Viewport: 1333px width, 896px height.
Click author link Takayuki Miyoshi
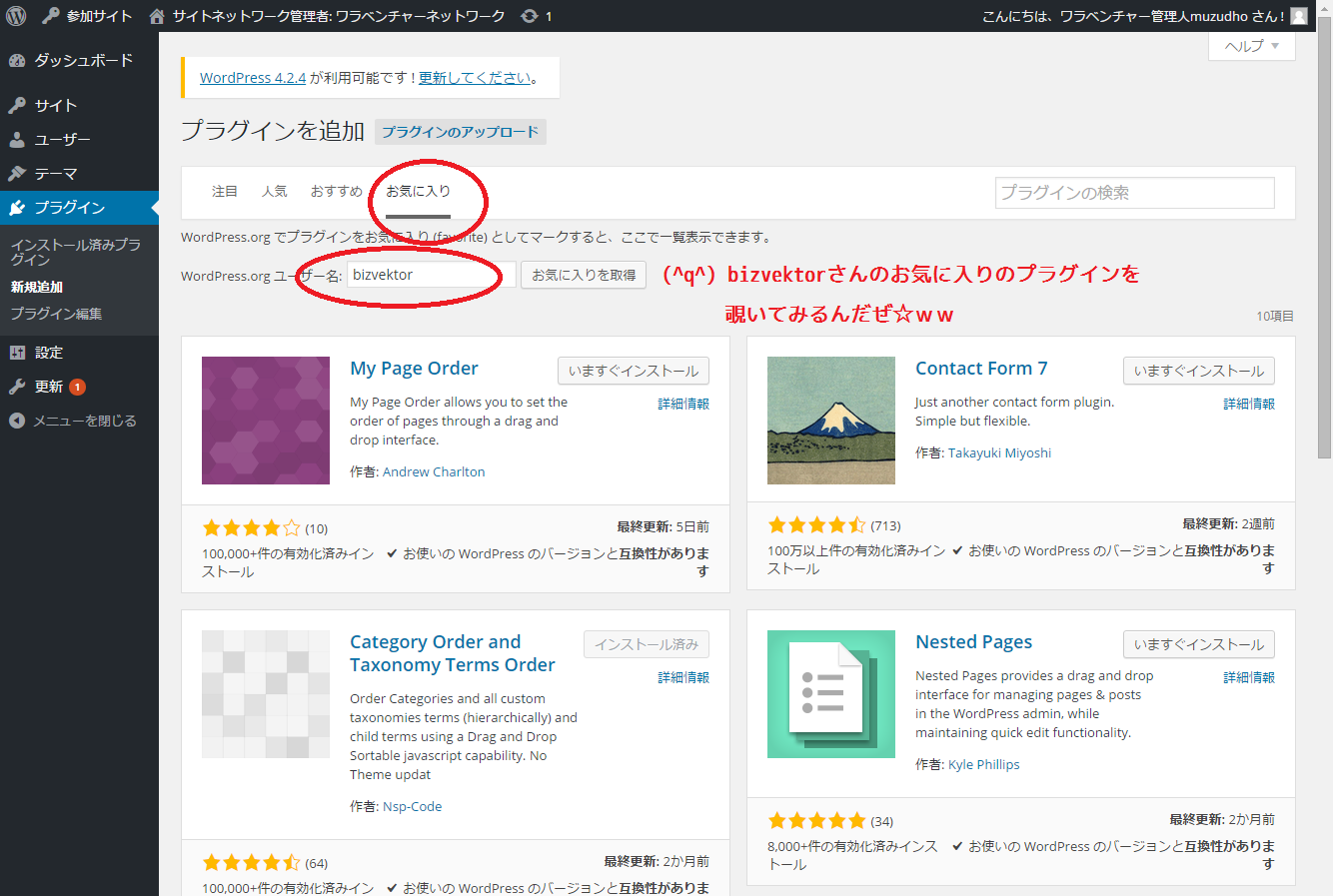click(x=999, y=453)
